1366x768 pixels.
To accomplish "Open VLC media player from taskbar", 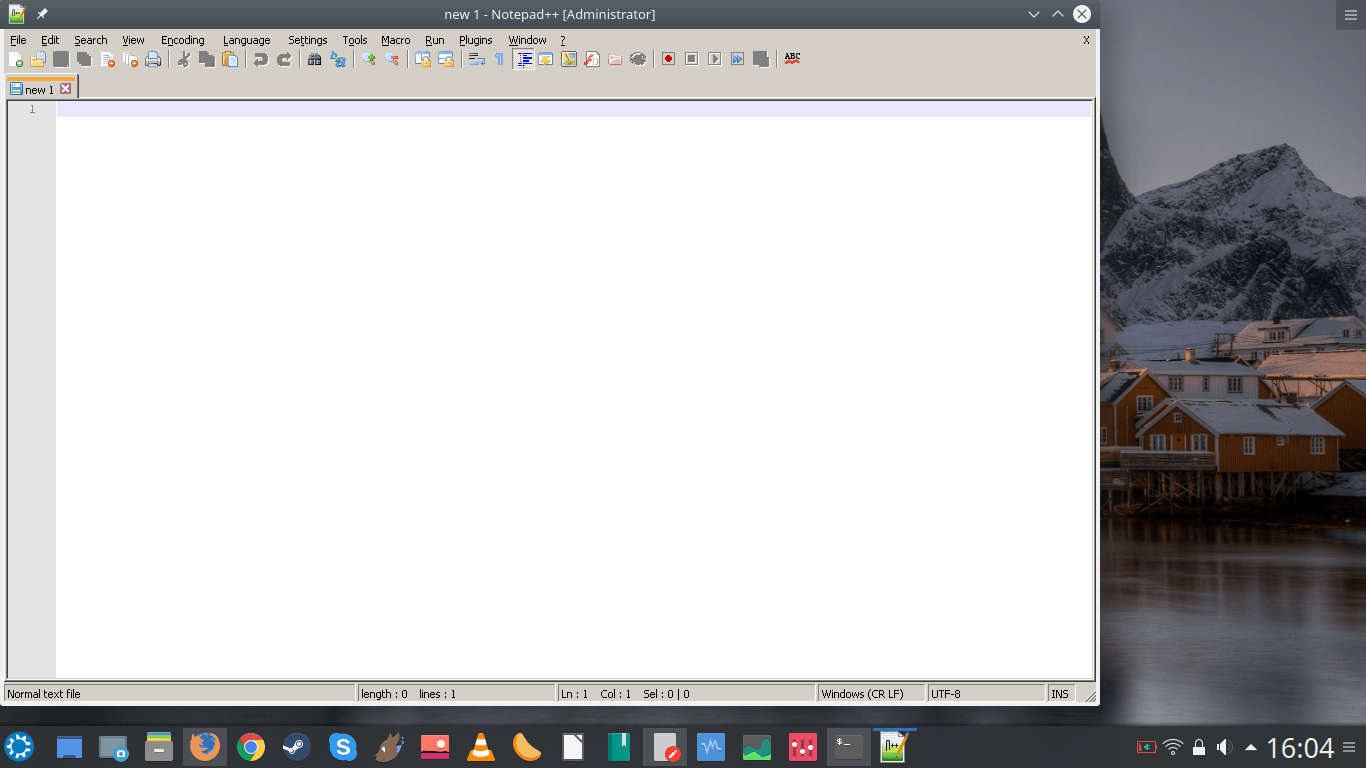I will (x=481, y=747).
